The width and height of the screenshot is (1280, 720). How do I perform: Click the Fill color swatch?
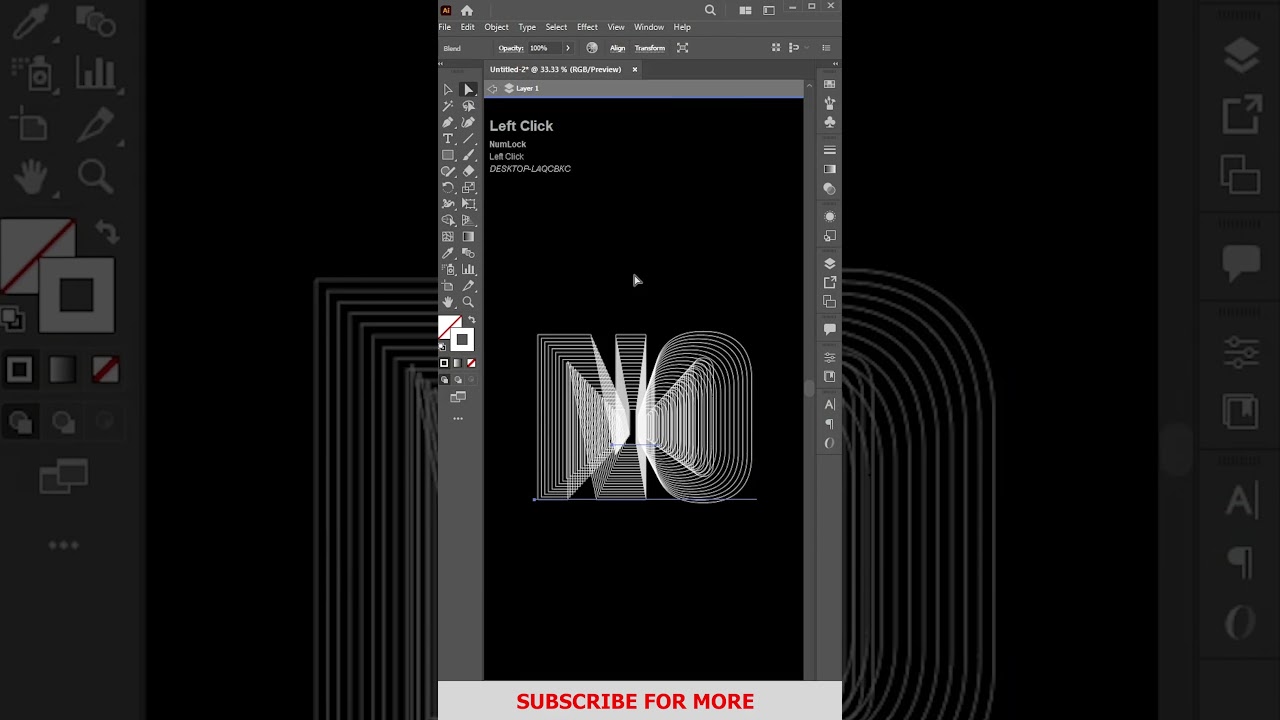(x=449, y=326)
